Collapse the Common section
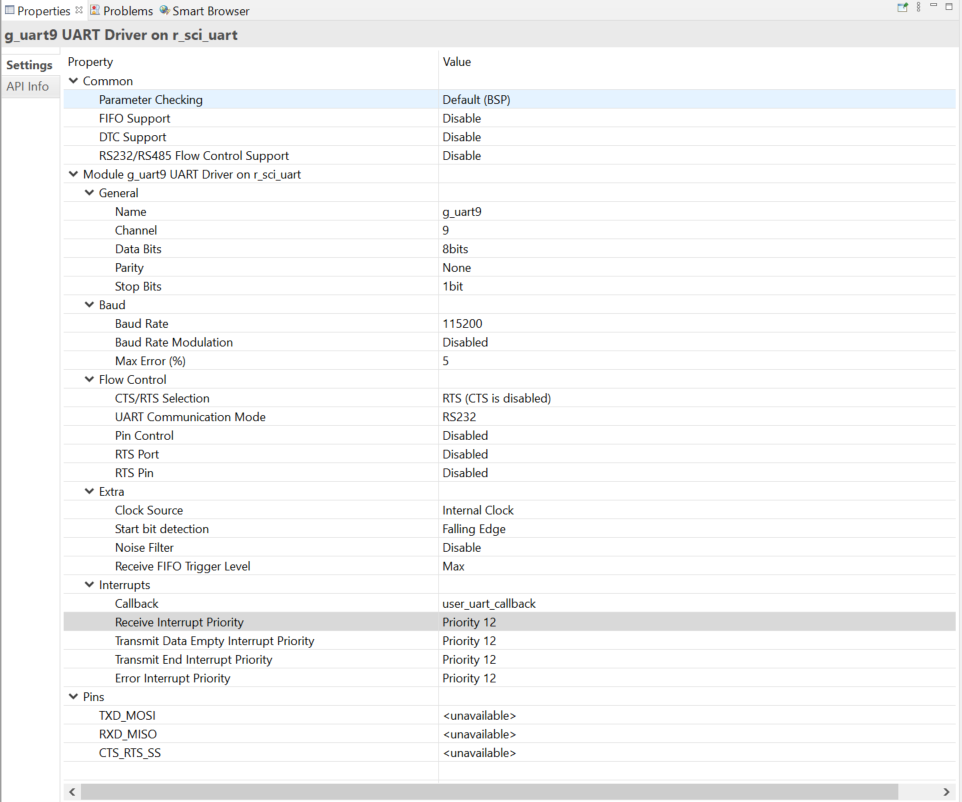 [74, 81]
